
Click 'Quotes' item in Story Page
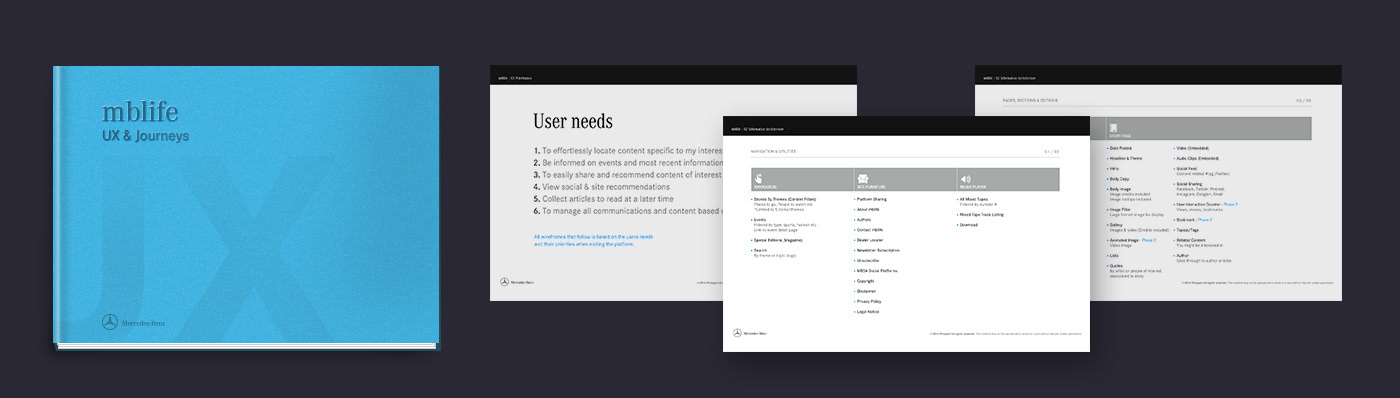point(1116,266)
